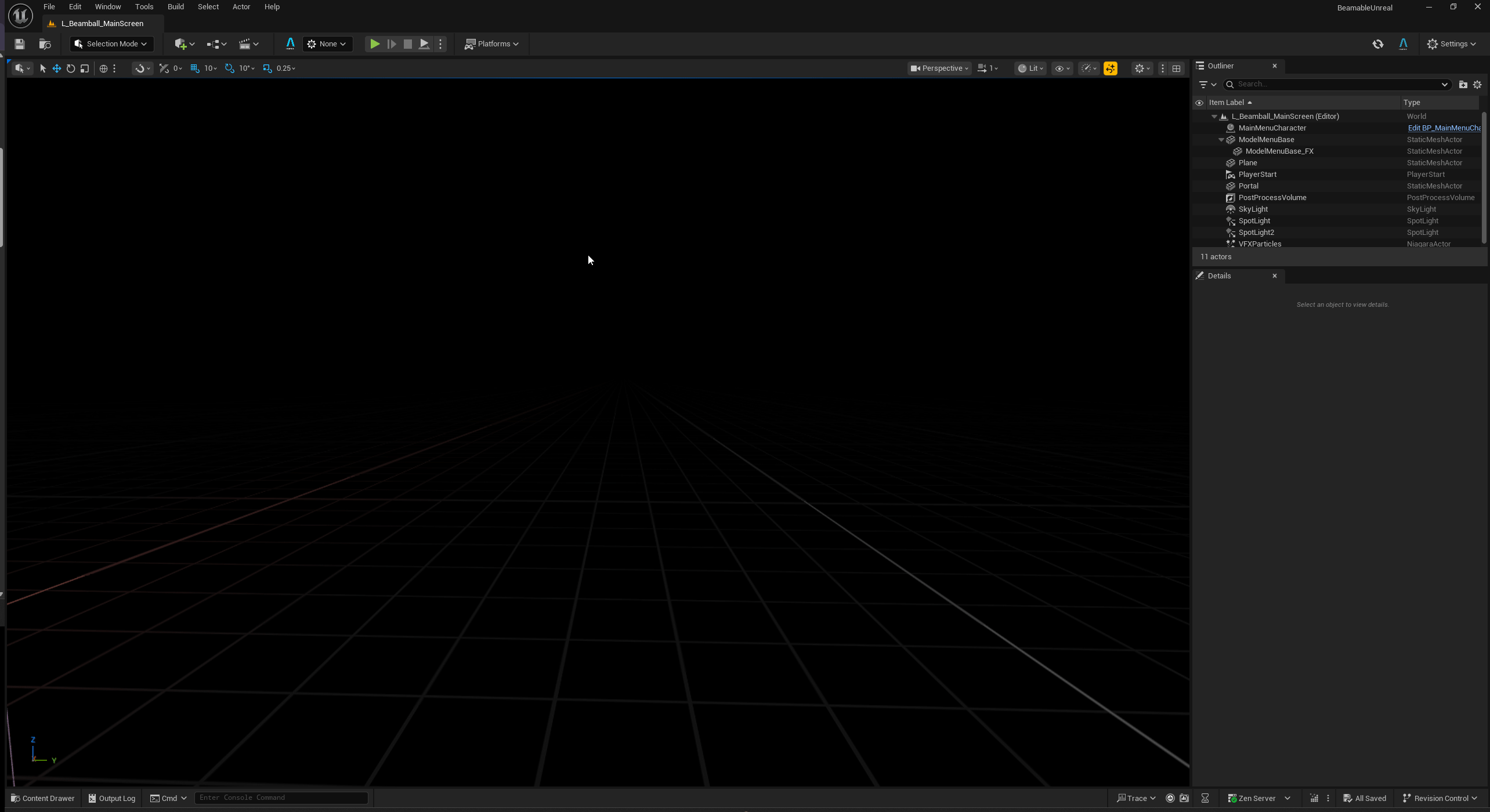The width and height of the screenshot is (1490, 812).
Task: Click the orange realtime override icon
Action: pyautogui.click(x=1110, y=68)
